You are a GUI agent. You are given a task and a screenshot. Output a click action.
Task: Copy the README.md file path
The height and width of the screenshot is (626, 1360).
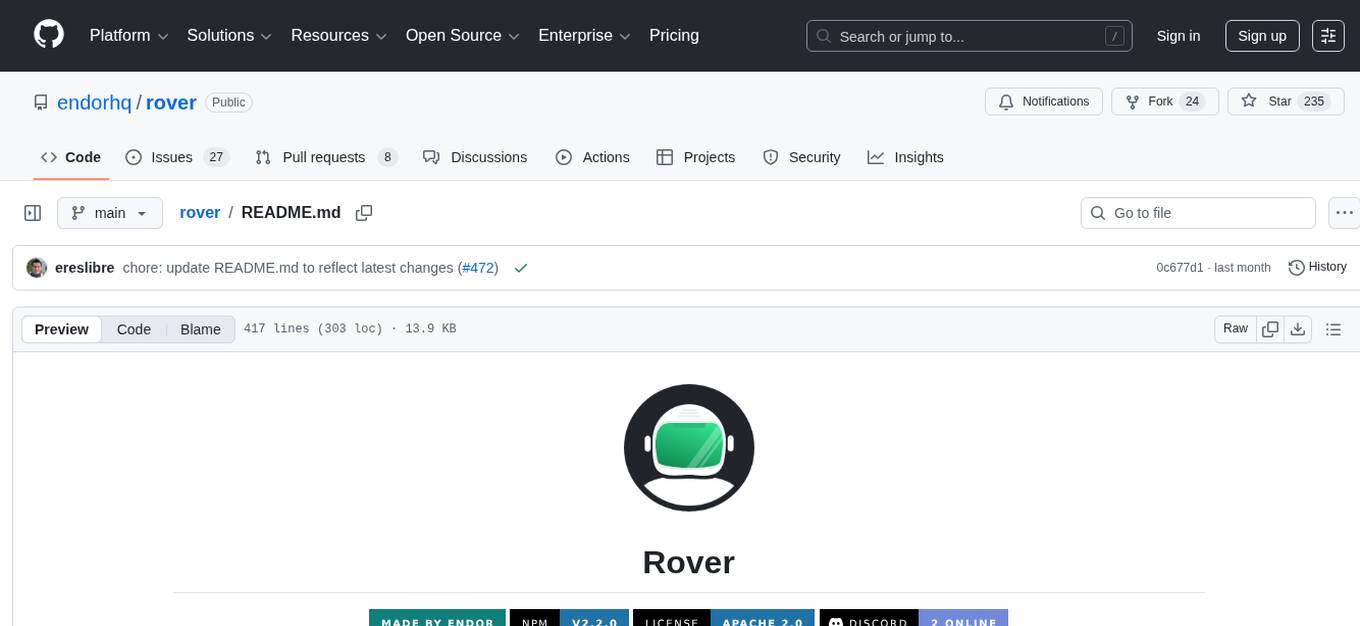tap(364, 212)
